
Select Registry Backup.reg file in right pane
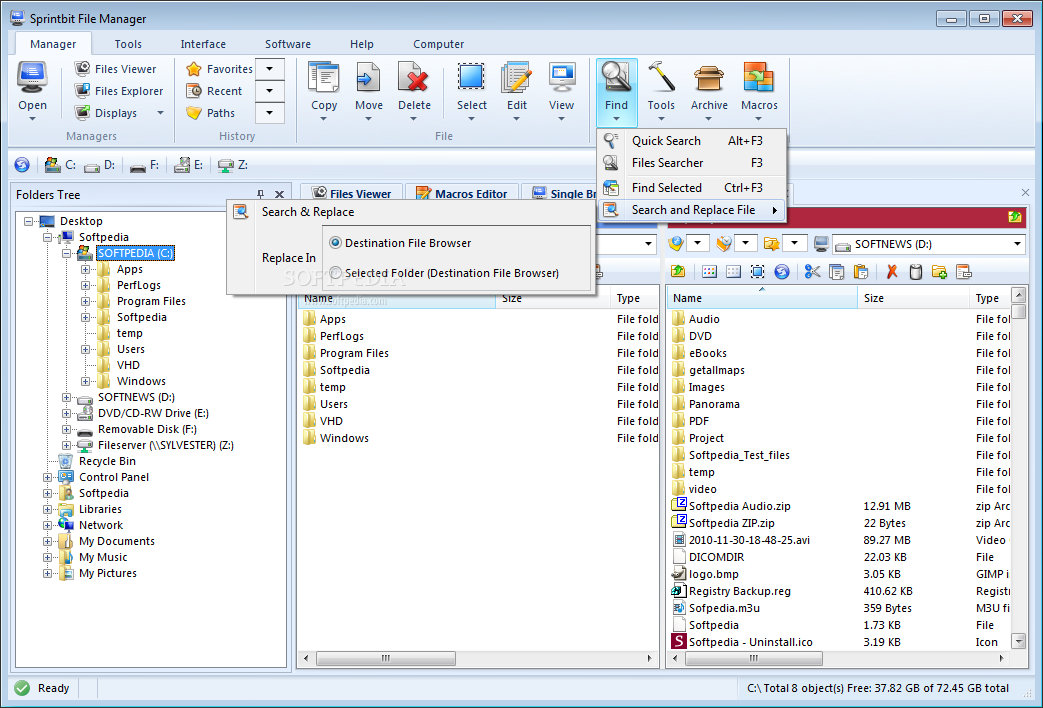[739, 591]
